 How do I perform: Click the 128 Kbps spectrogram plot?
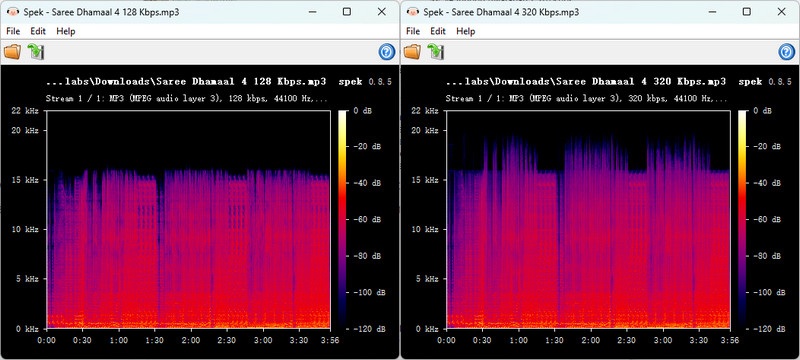[x=188, y=219]
